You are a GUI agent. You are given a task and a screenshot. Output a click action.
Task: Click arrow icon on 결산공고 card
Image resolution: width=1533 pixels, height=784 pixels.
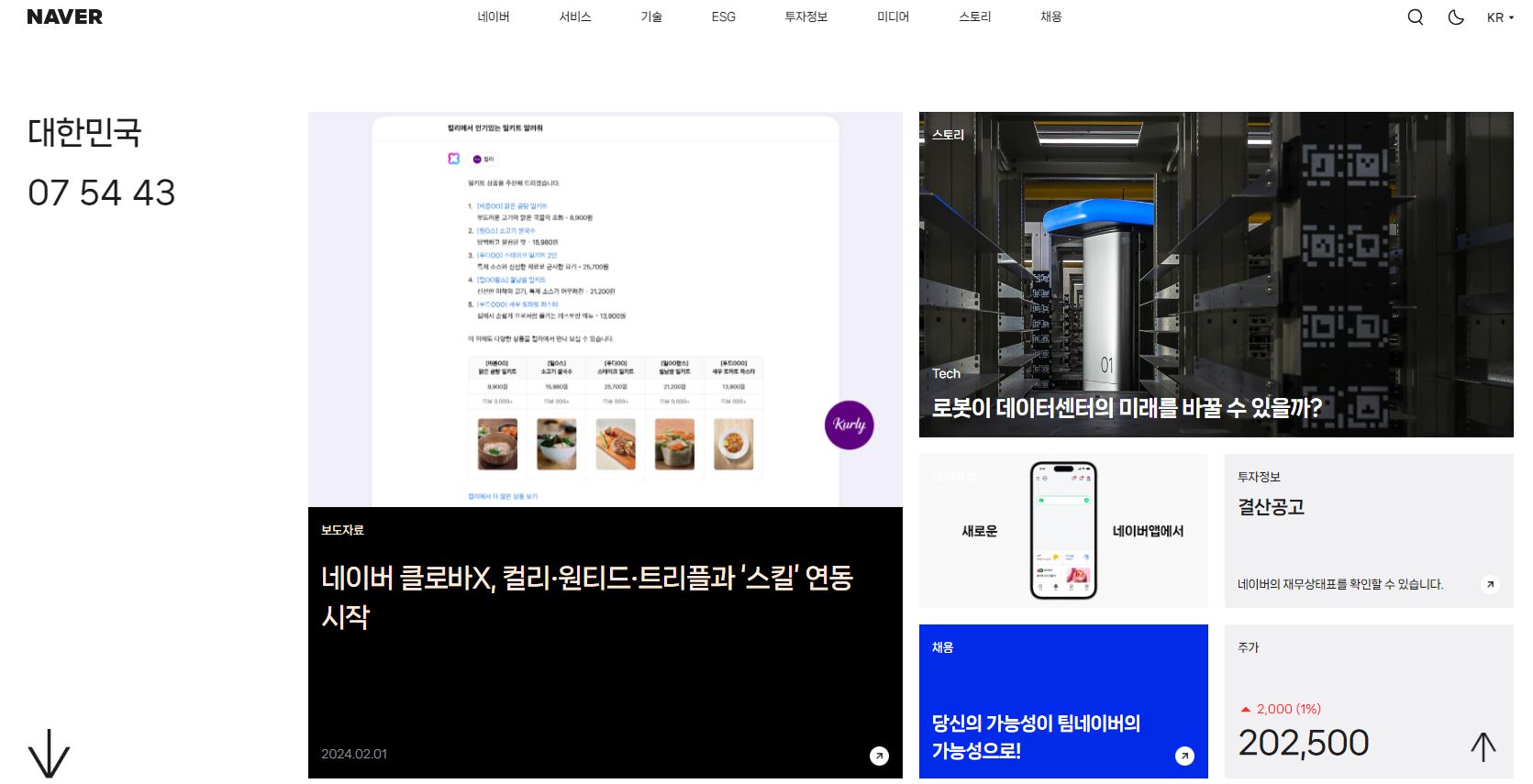pyautogui.click(x=1491, y=584)
